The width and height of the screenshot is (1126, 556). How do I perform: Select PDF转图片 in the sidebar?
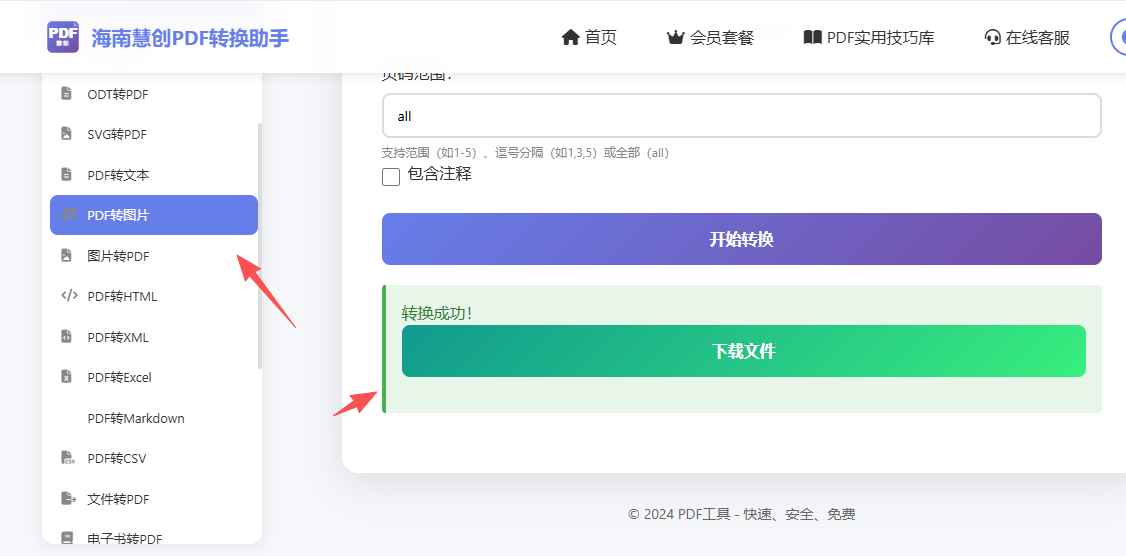154,215
